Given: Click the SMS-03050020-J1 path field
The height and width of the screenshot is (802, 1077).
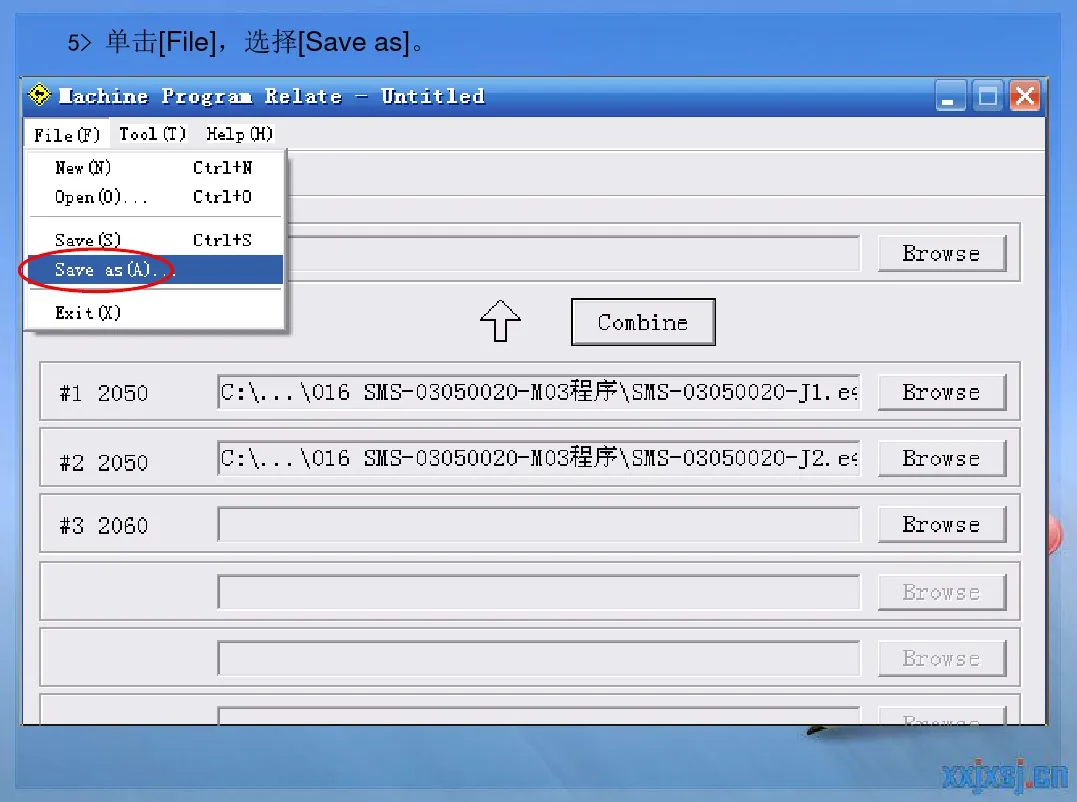Looking at the screenshot, I should (538, 391).
